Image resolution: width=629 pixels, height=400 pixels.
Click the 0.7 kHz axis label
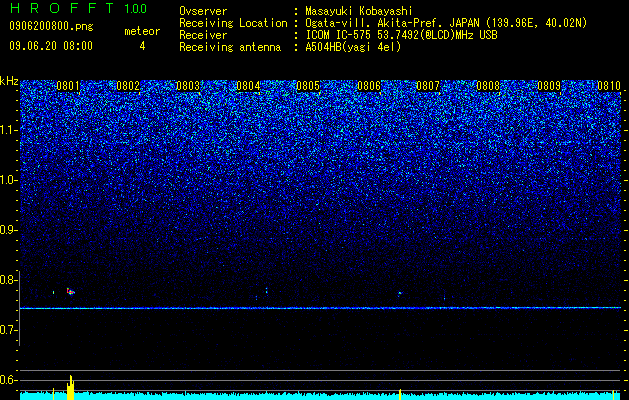[9, 330]
